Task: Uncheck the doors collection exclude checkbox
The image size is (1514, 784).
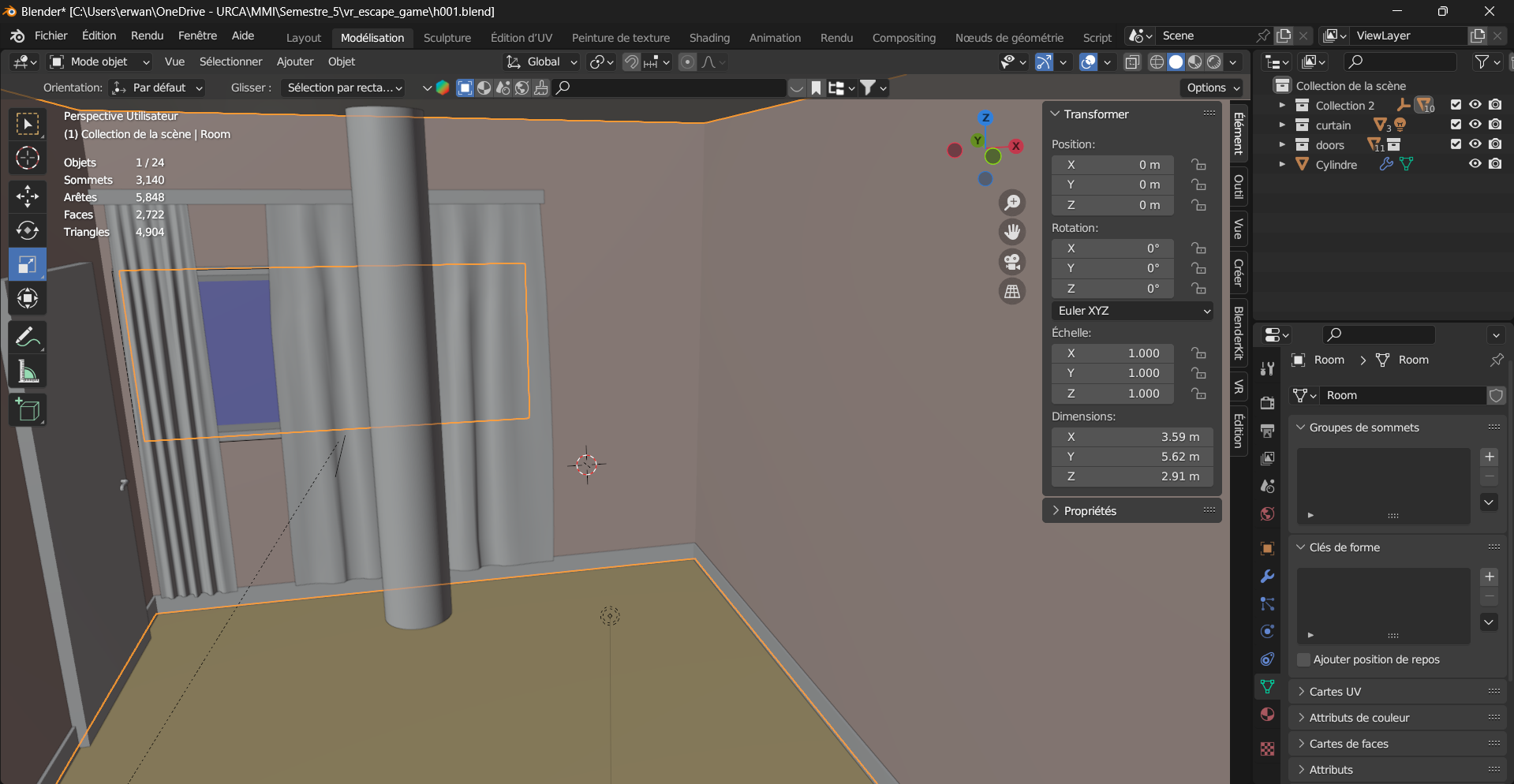Action: tap(1456, 144)
